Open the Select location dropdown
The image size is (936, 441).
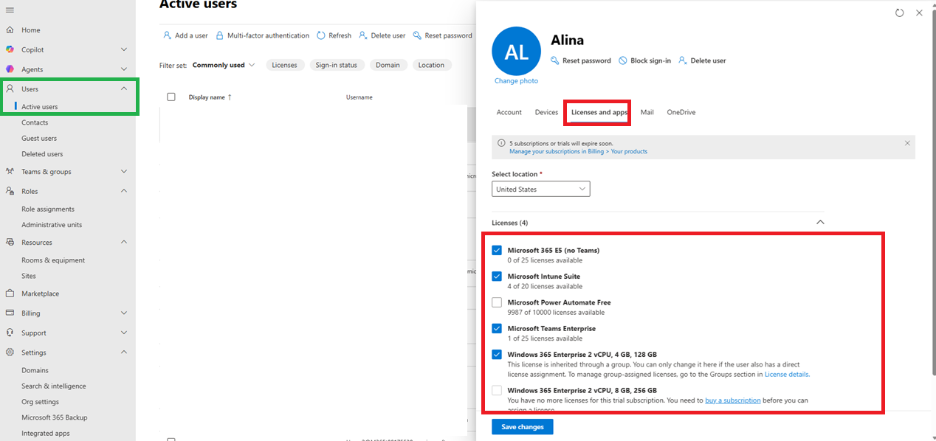click(541, 189)
